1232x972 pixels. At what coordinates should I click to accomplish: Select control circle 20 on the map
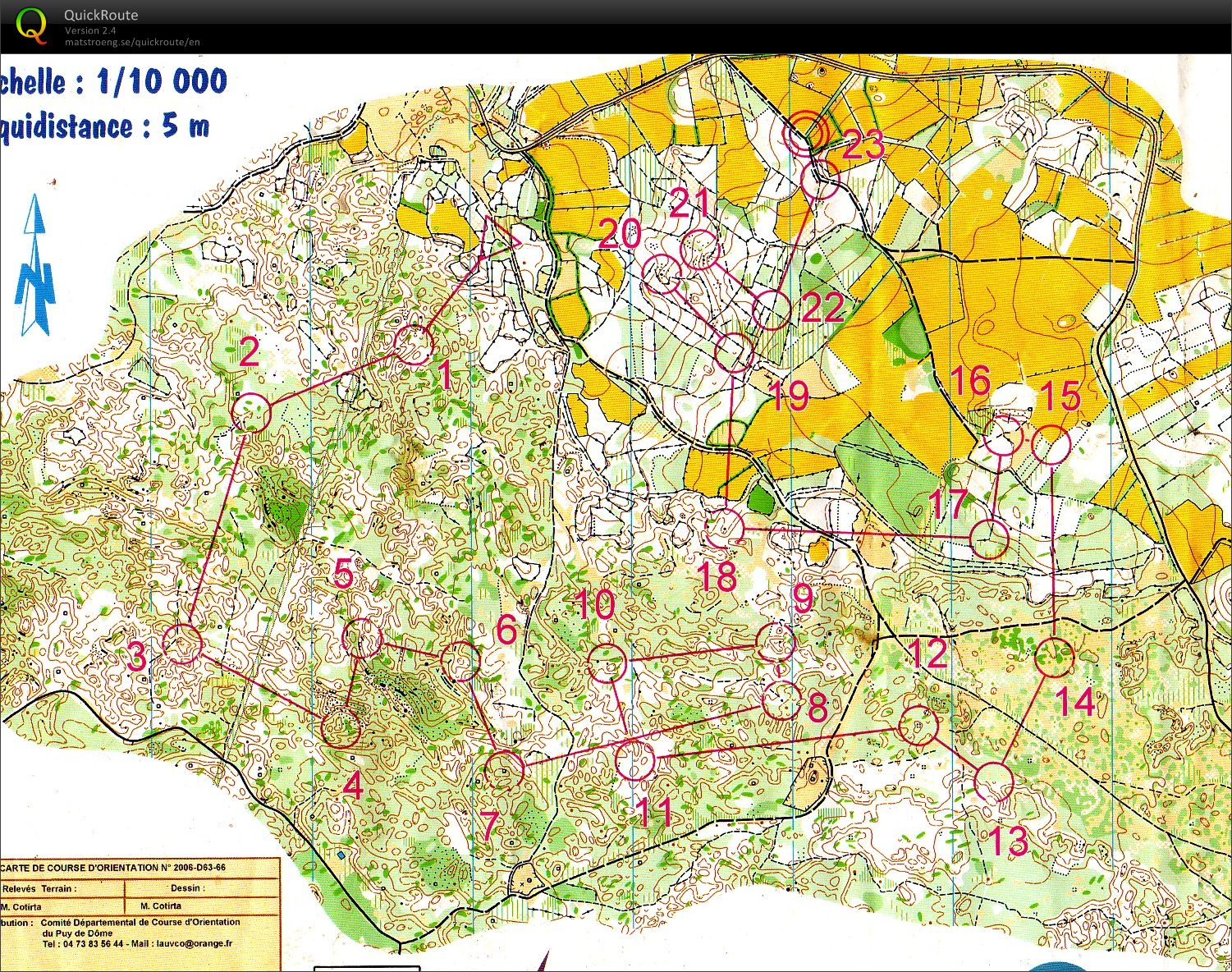click(x=662, y=274)
